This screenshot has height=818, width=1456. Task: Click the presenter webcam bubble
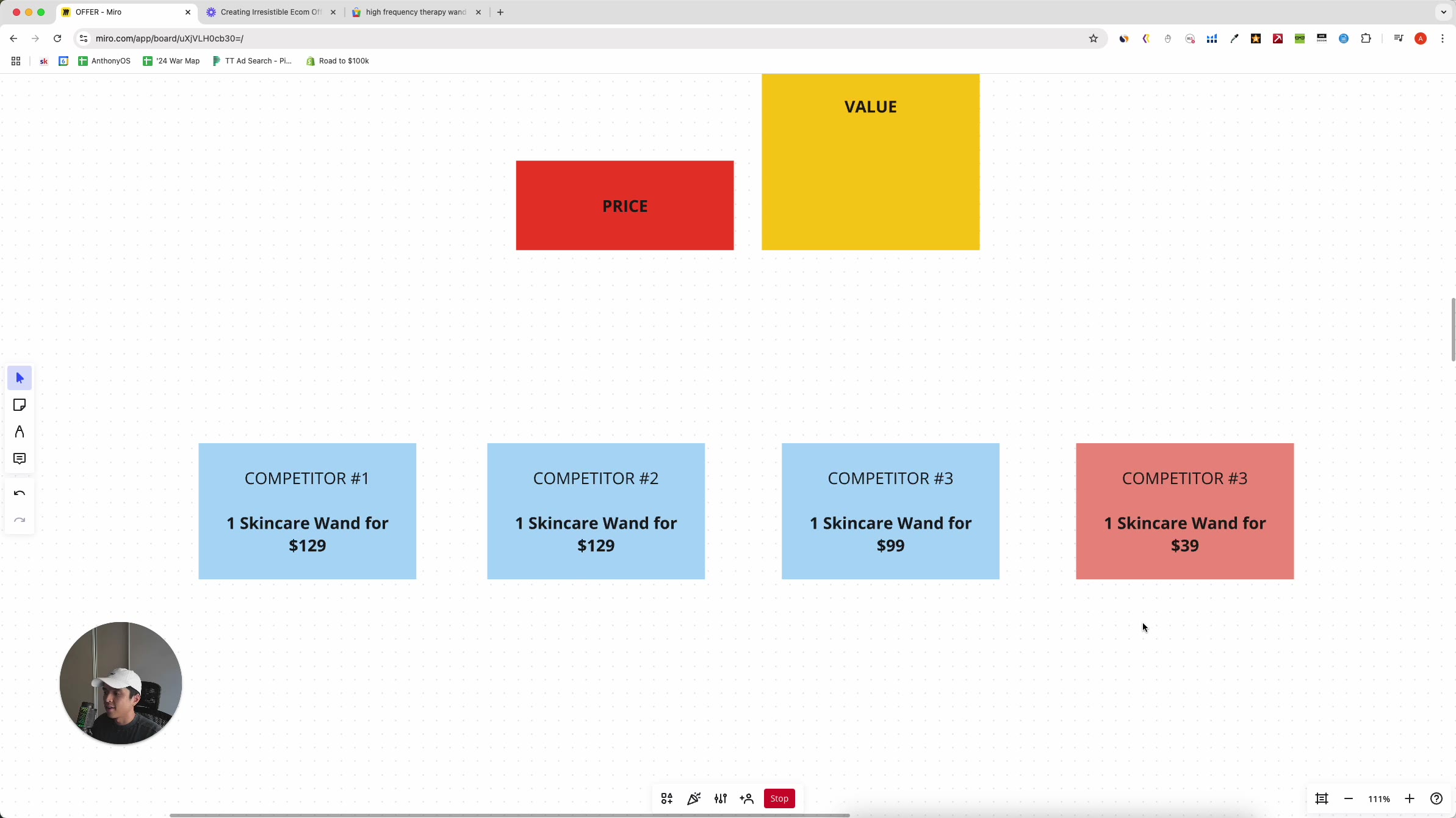(x=121, y=683)
